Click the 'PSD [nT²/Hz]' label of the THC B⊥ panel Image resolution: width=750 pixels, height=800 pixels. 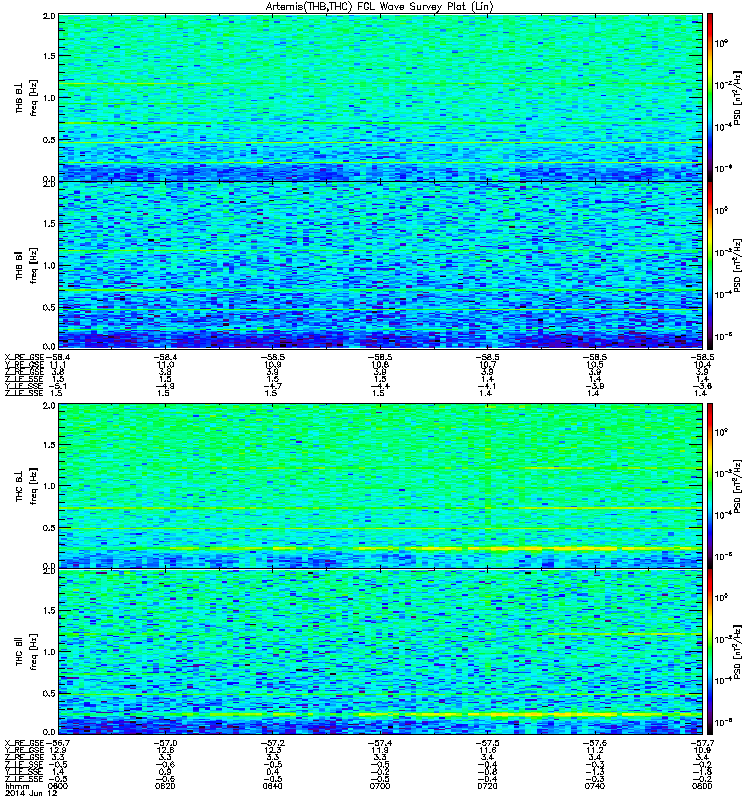(x=738, y=486)
